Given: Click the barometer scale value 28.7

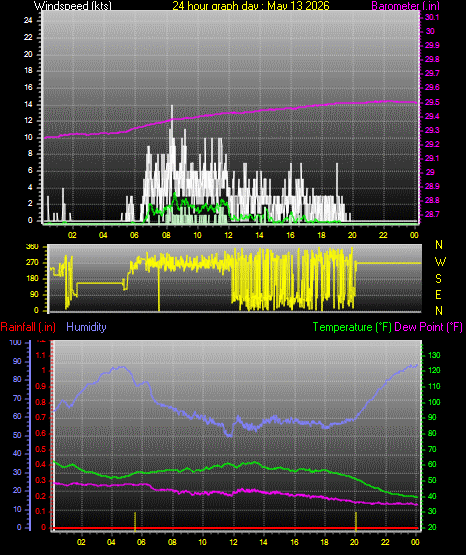Looking at the screenshot, I should pyautogui.click(x=432, y=214).
